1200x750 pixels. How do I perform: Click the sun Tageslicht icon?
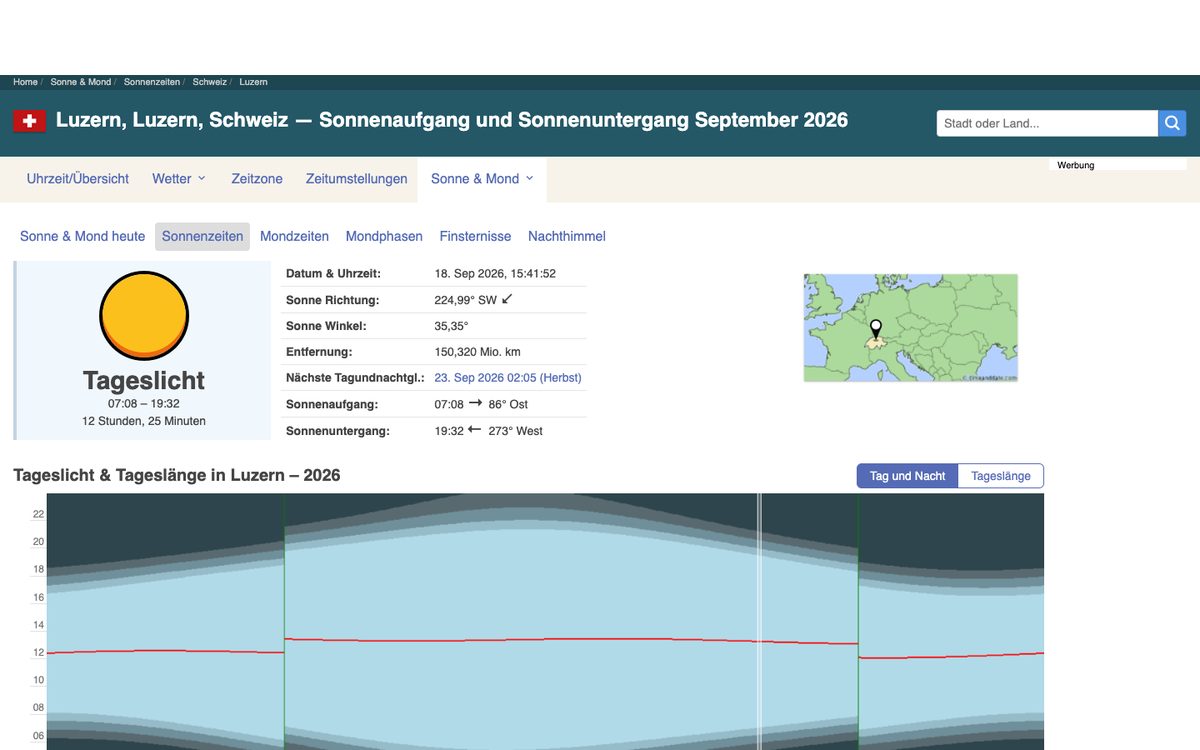coord(144,315)
